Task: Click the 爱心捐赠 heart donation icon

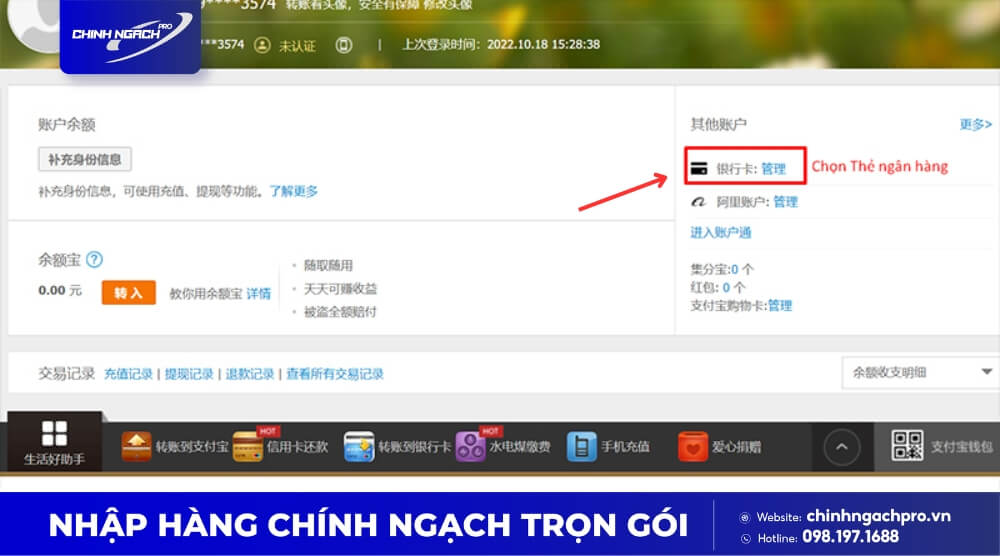Action: [x=693, y=446]
